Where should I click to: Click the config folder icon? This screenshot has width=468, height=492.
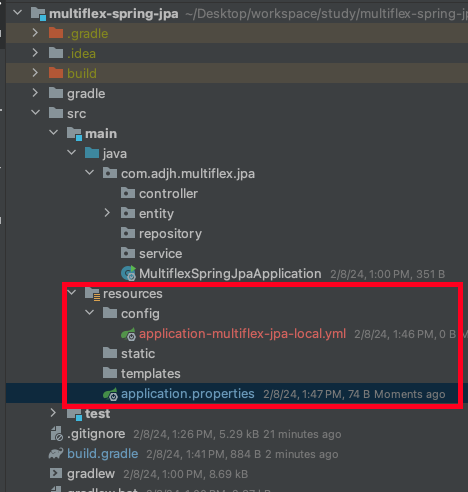tap(110, 313)
